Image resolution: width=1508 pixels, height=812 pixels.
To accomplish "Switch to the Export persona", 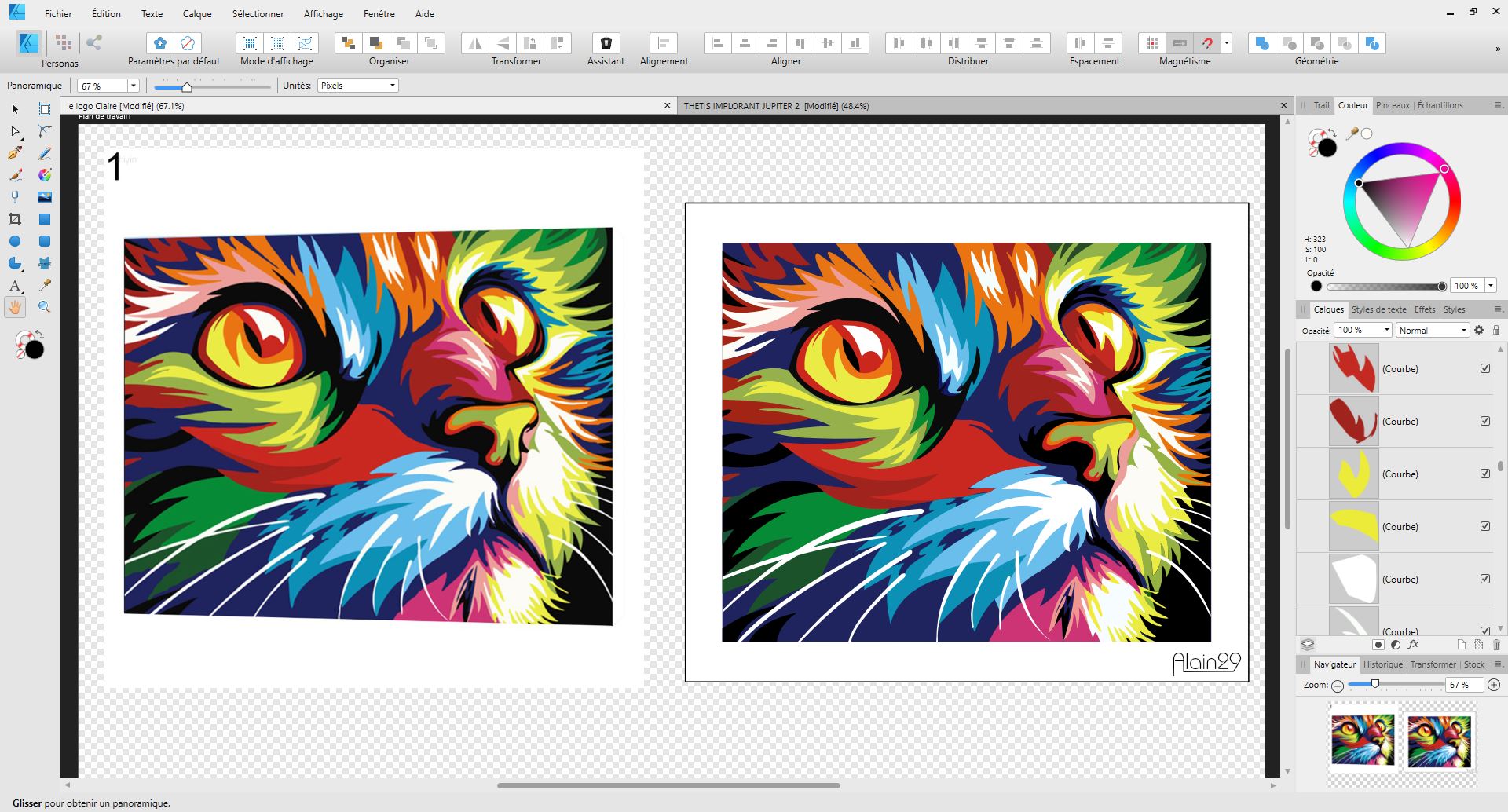I will tap(94, 43).
